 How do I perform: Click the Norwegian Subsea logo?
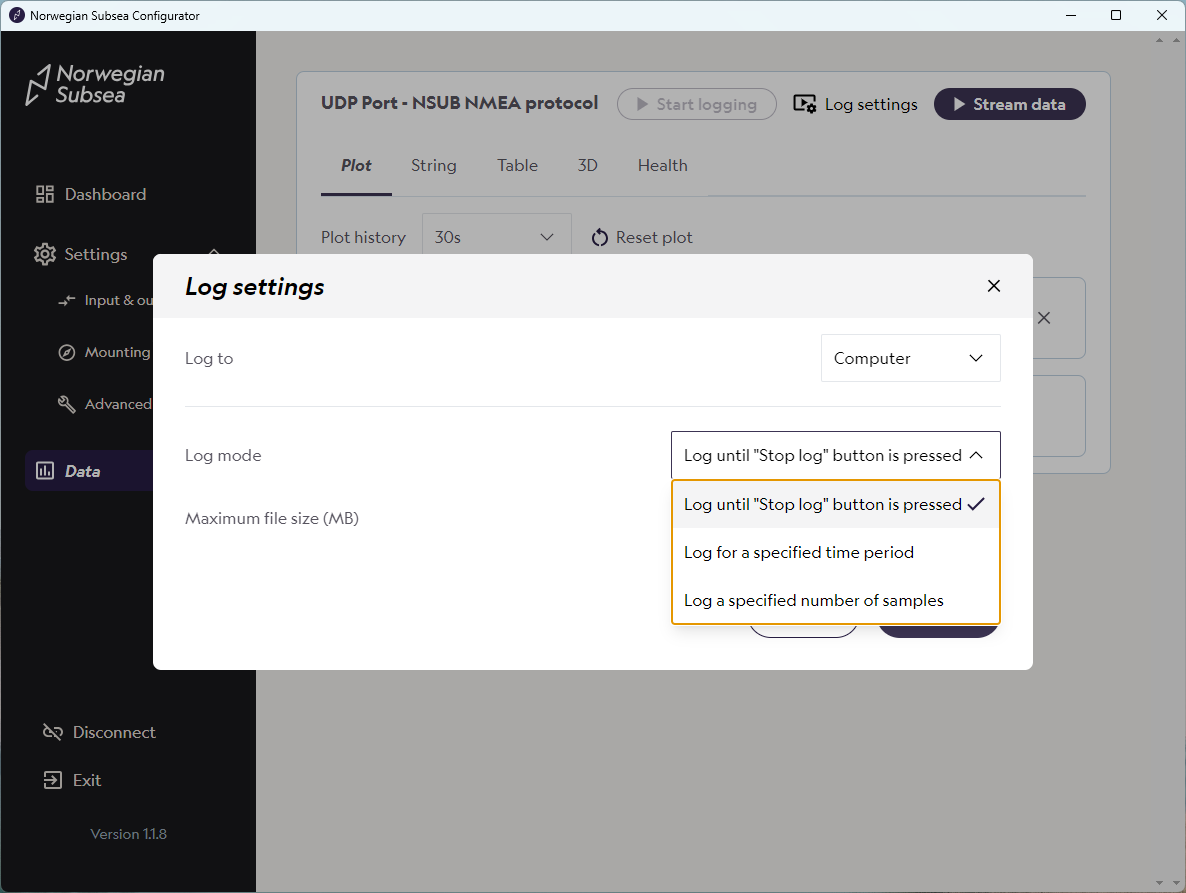pos(95,84)
